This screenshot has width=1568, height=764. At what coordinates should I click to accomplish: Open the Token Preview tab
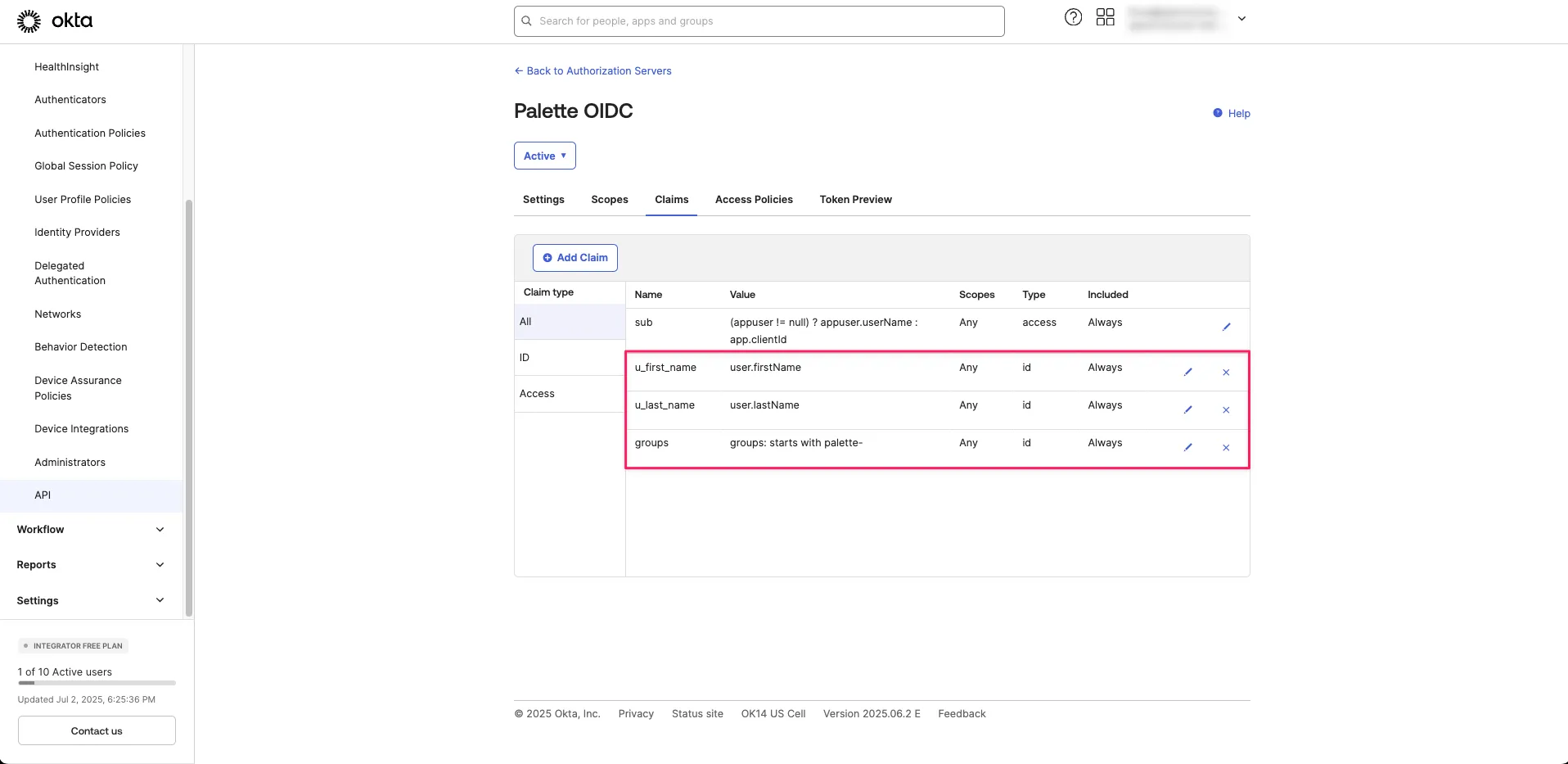click(855, 200)
